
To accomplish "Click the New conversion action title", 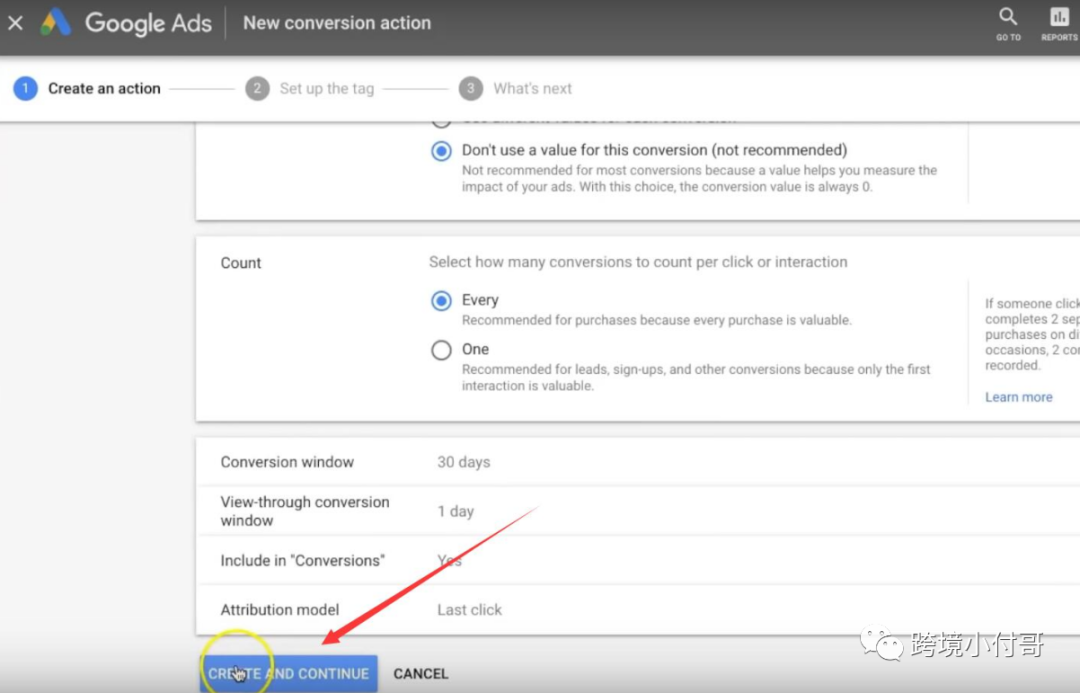I will tap(337, 23).
